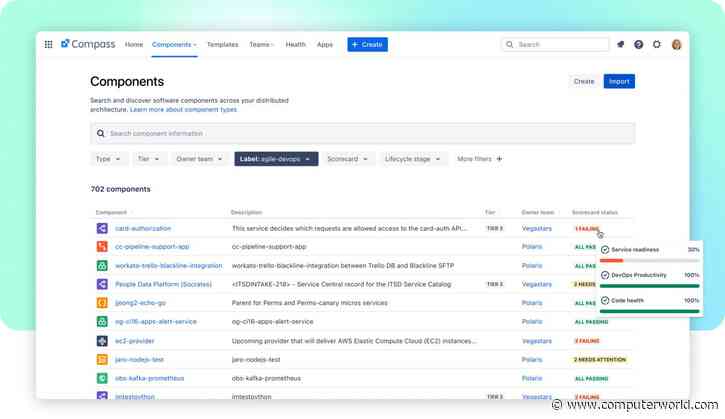
Task: Click the DevOps Productivity check icon
Action: click(605, 275)
